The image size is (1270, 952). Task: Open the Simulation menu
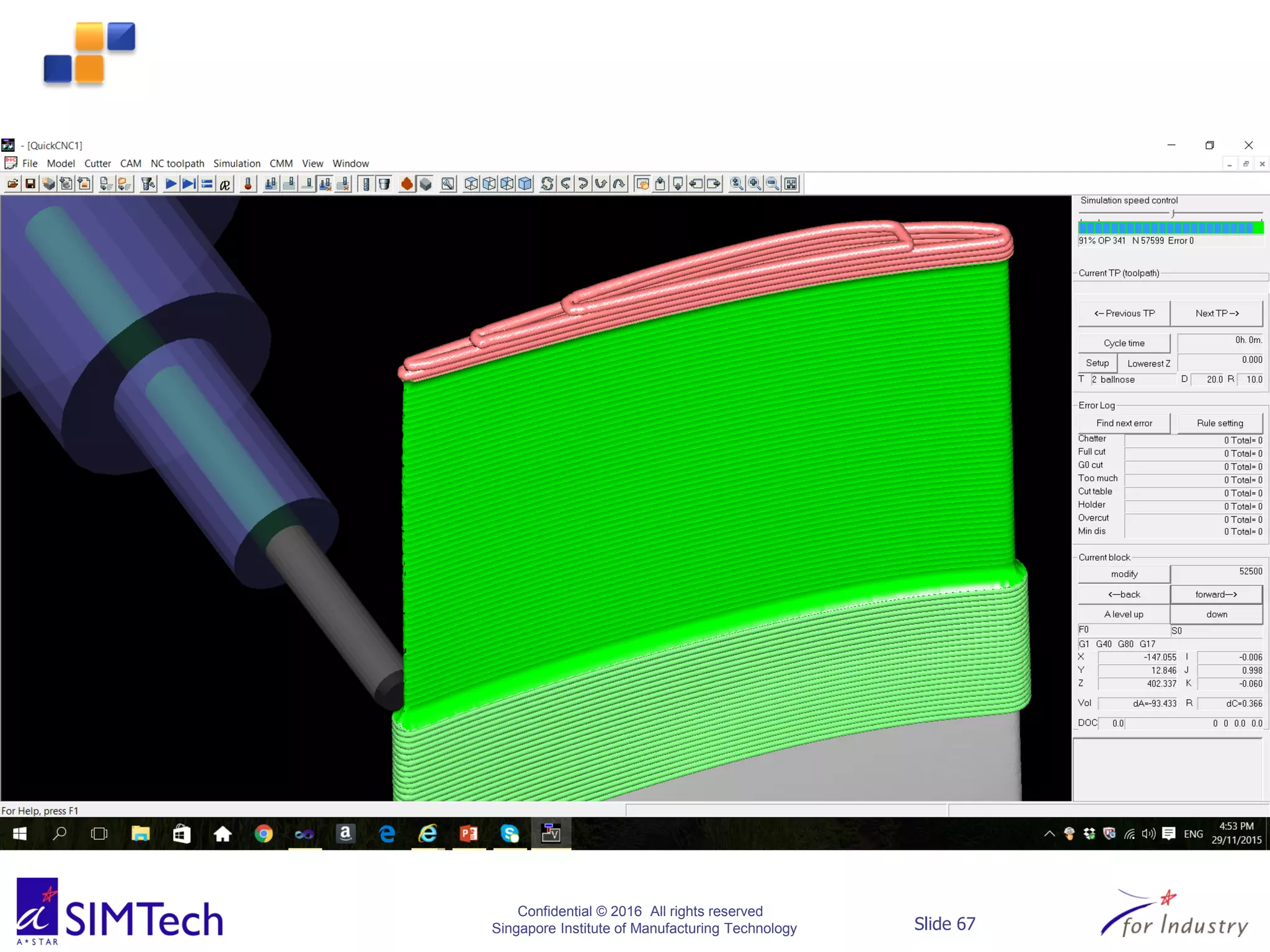236,164
